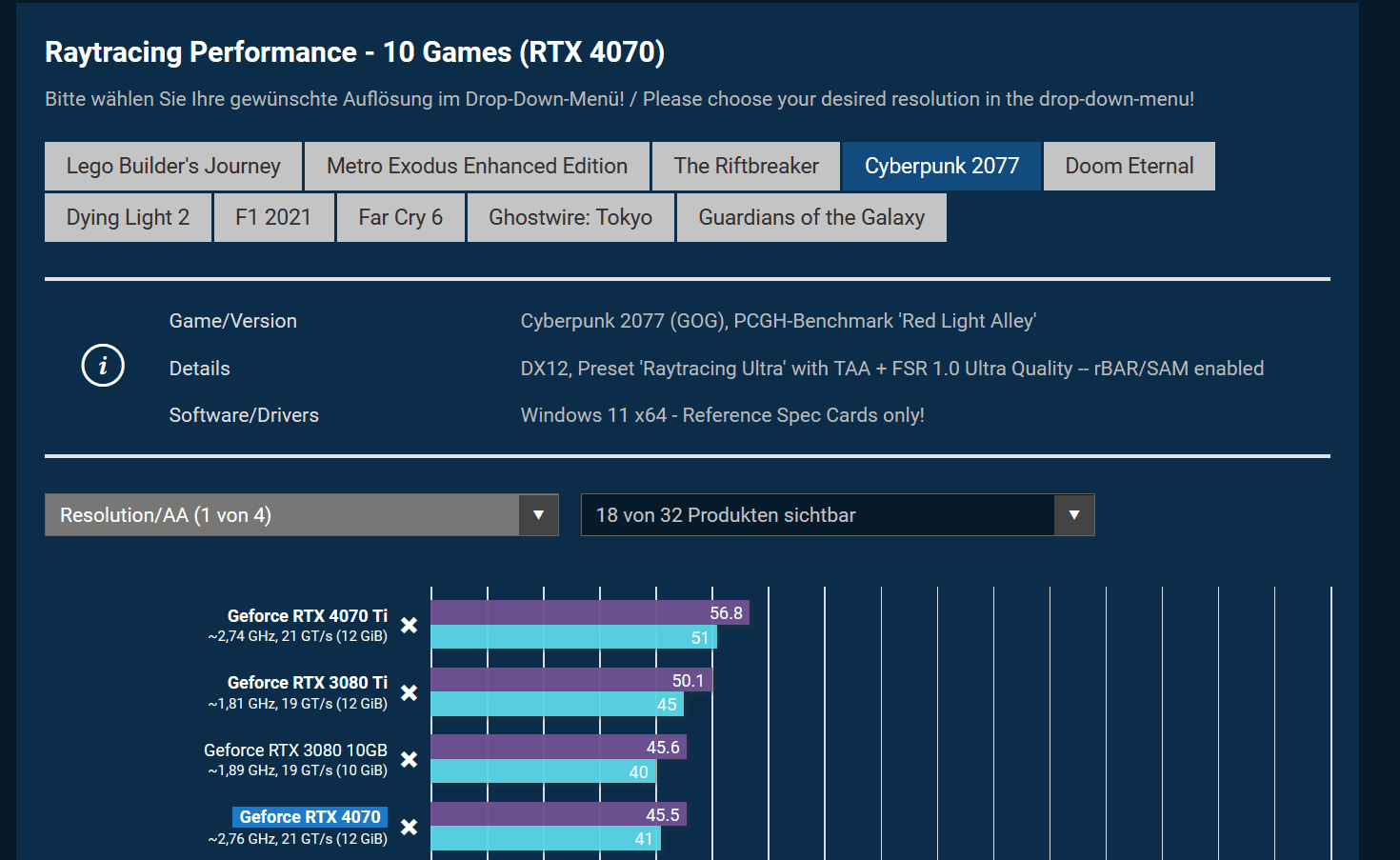Viewport: 1400px width, 860px height.
Task: Open The Riftbreaker tab
Action: click(x=747, y=167)
